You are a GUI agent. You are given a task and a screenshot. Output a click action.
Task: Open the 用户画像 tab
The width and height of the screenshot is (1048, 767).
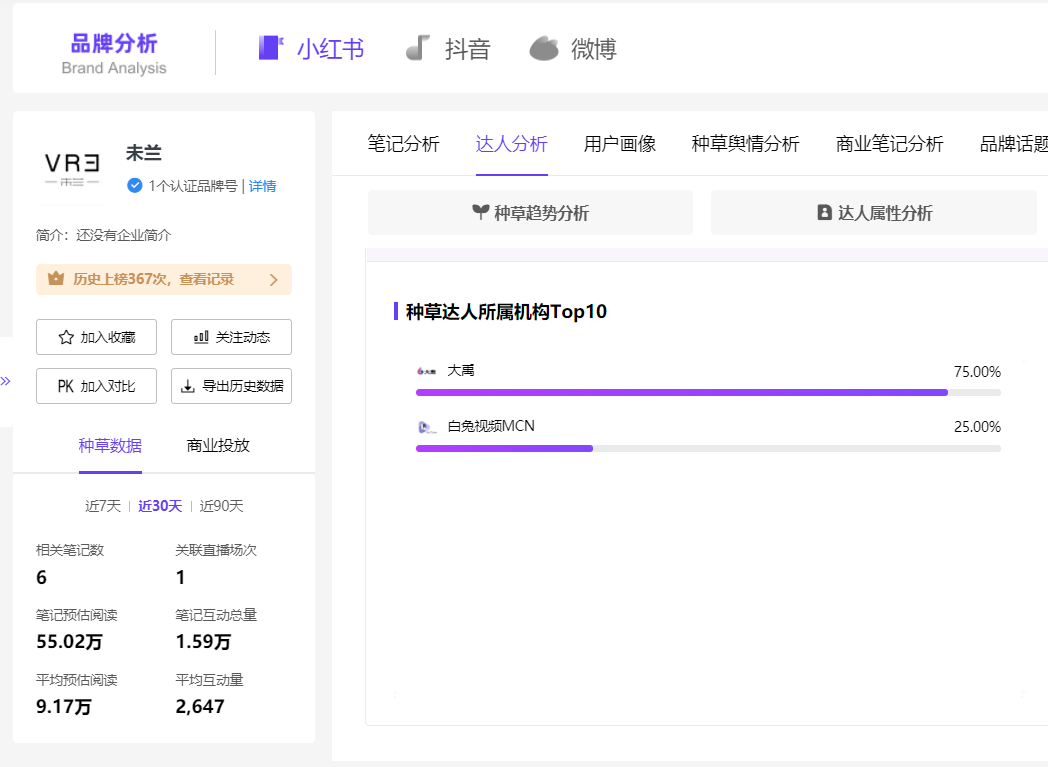(x=620, y=144)
